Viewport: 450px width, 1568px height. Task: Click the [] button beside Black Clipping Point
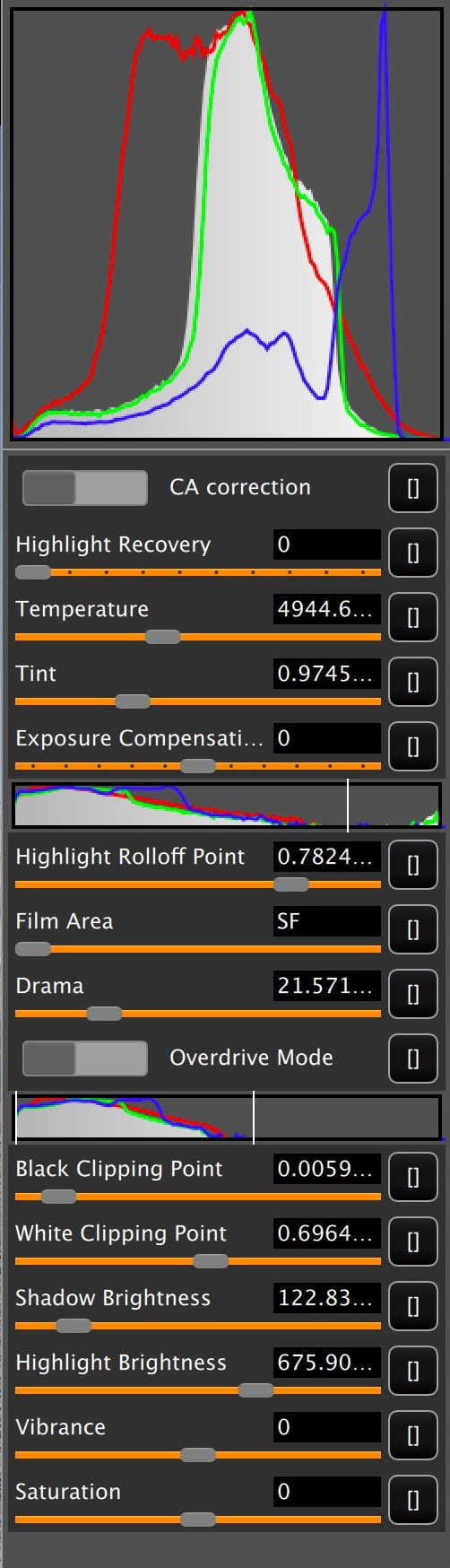coord(413,1177)
